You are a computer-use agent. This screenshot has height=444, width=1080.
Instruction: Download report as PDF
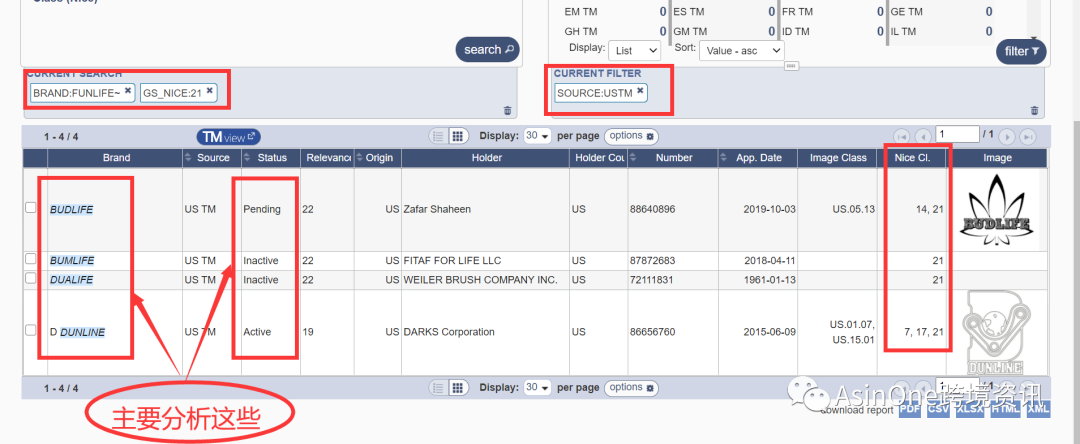click(910, 409)
